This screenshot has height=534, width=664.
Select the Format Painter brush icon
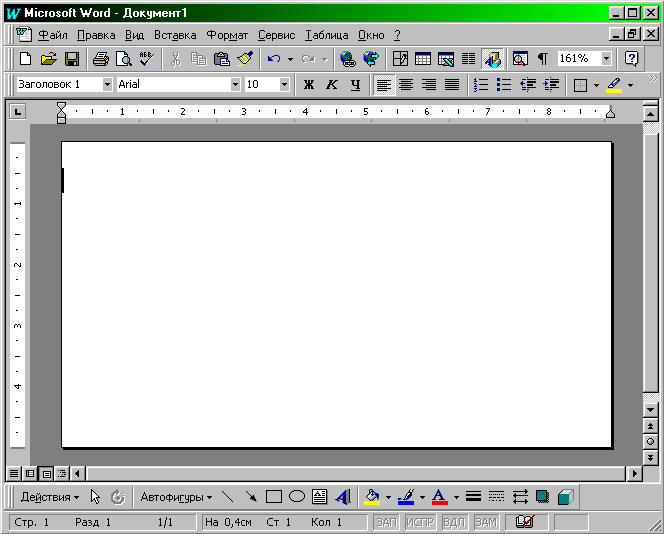245,59
